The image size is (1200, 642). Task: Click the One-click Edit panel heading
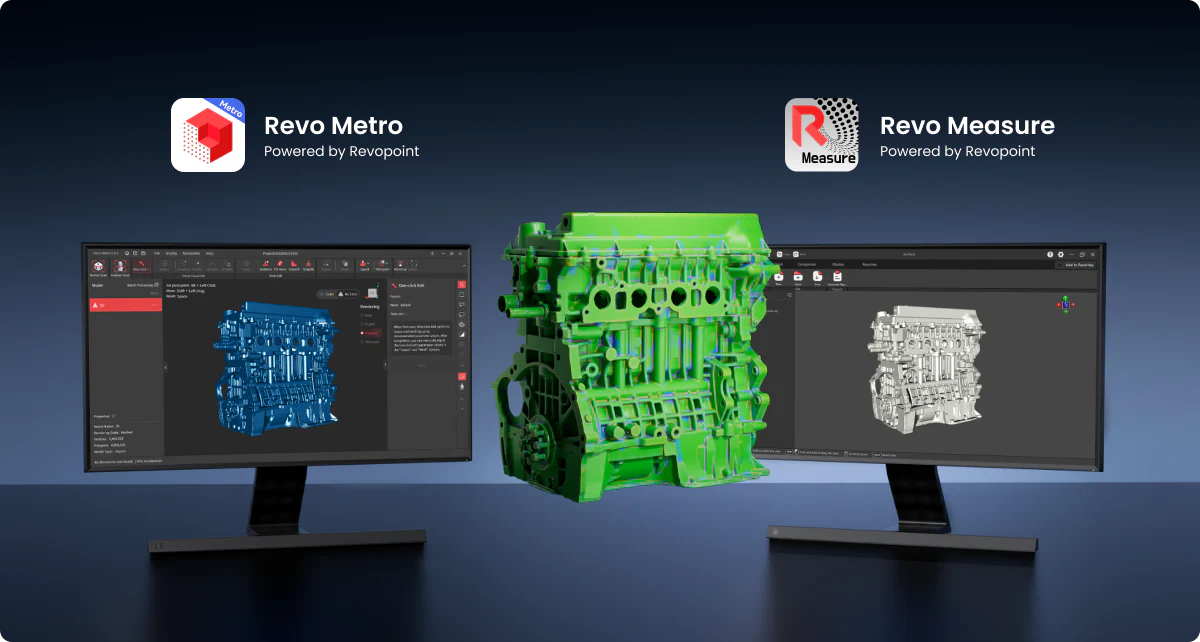pos(411,285)
